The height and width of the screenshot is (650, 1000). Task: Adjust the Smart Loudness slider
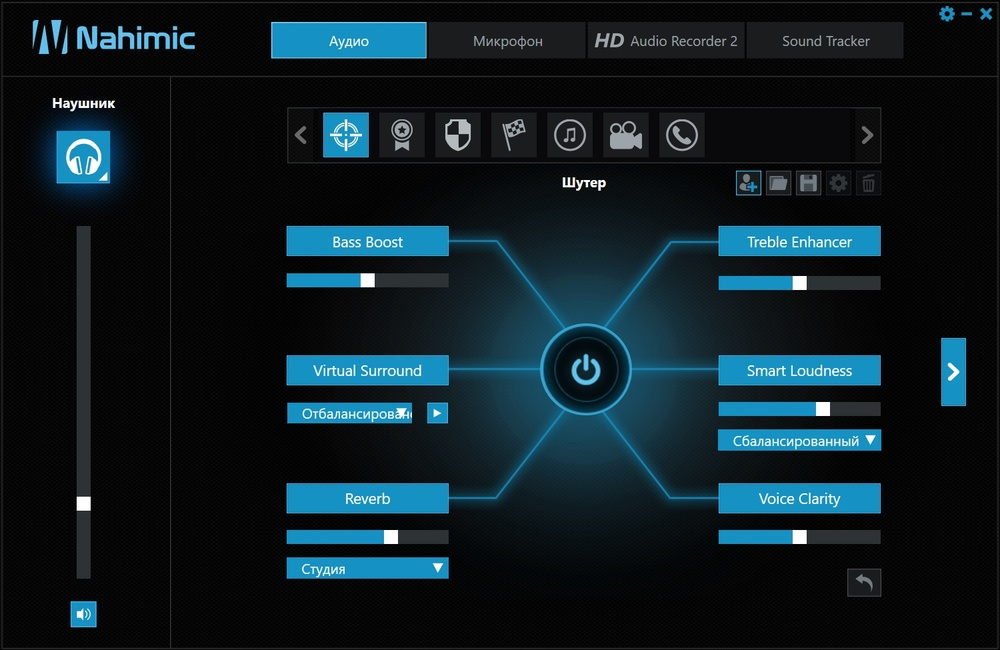tap(799, 409)
